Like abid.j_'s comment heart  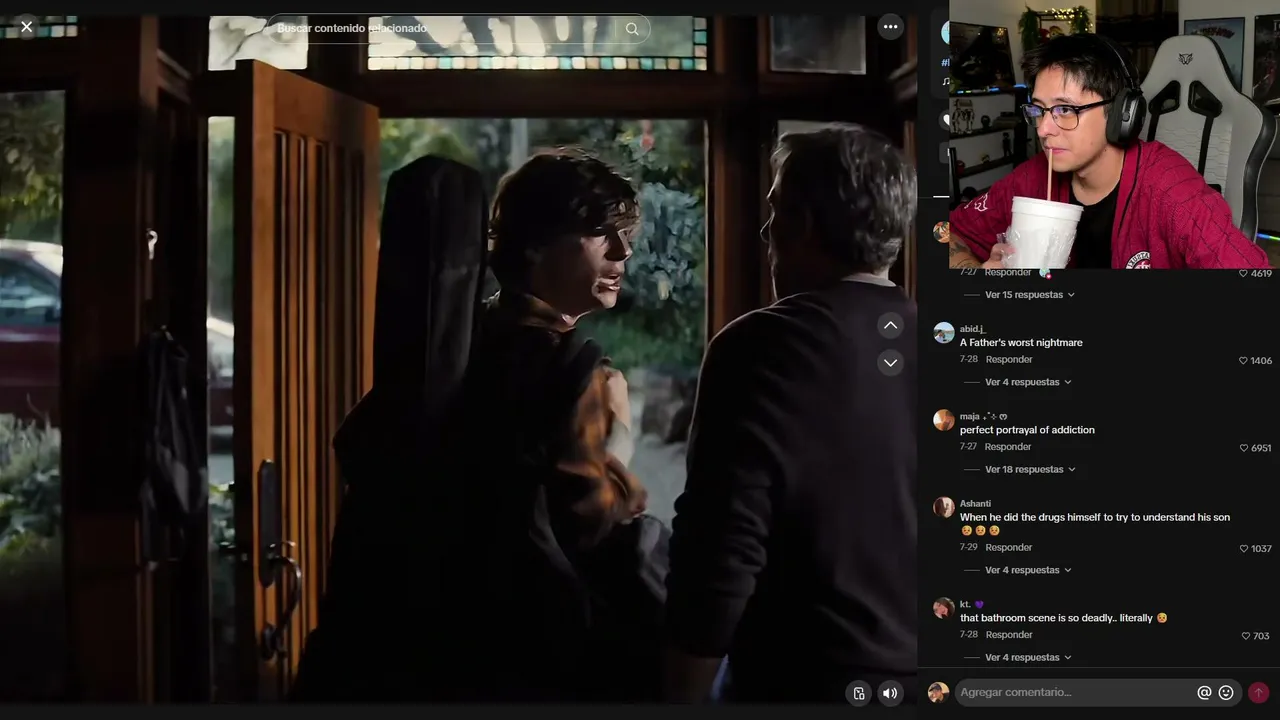(x=1244, y=360)
